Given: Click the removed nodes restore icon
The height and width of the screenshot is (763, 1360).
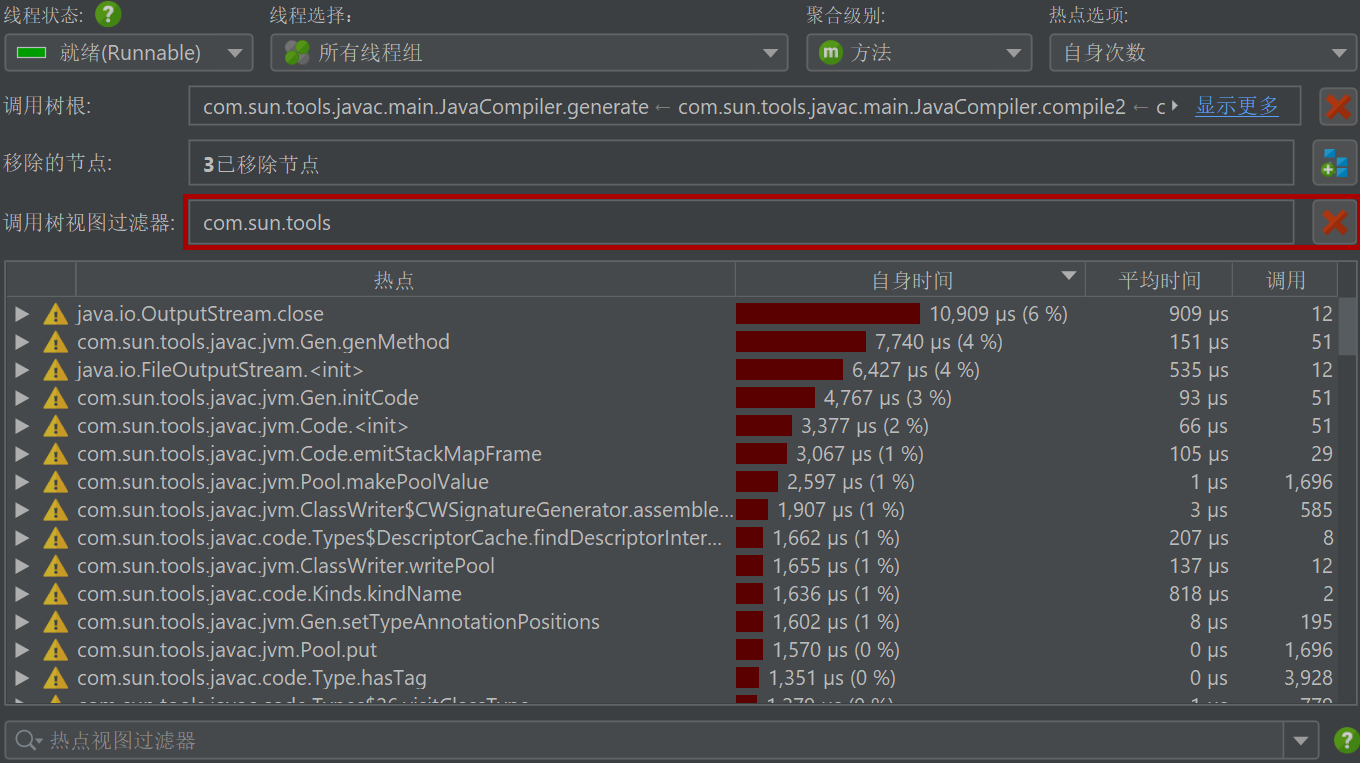Looking at the screenshot, I should (1334, 163).
